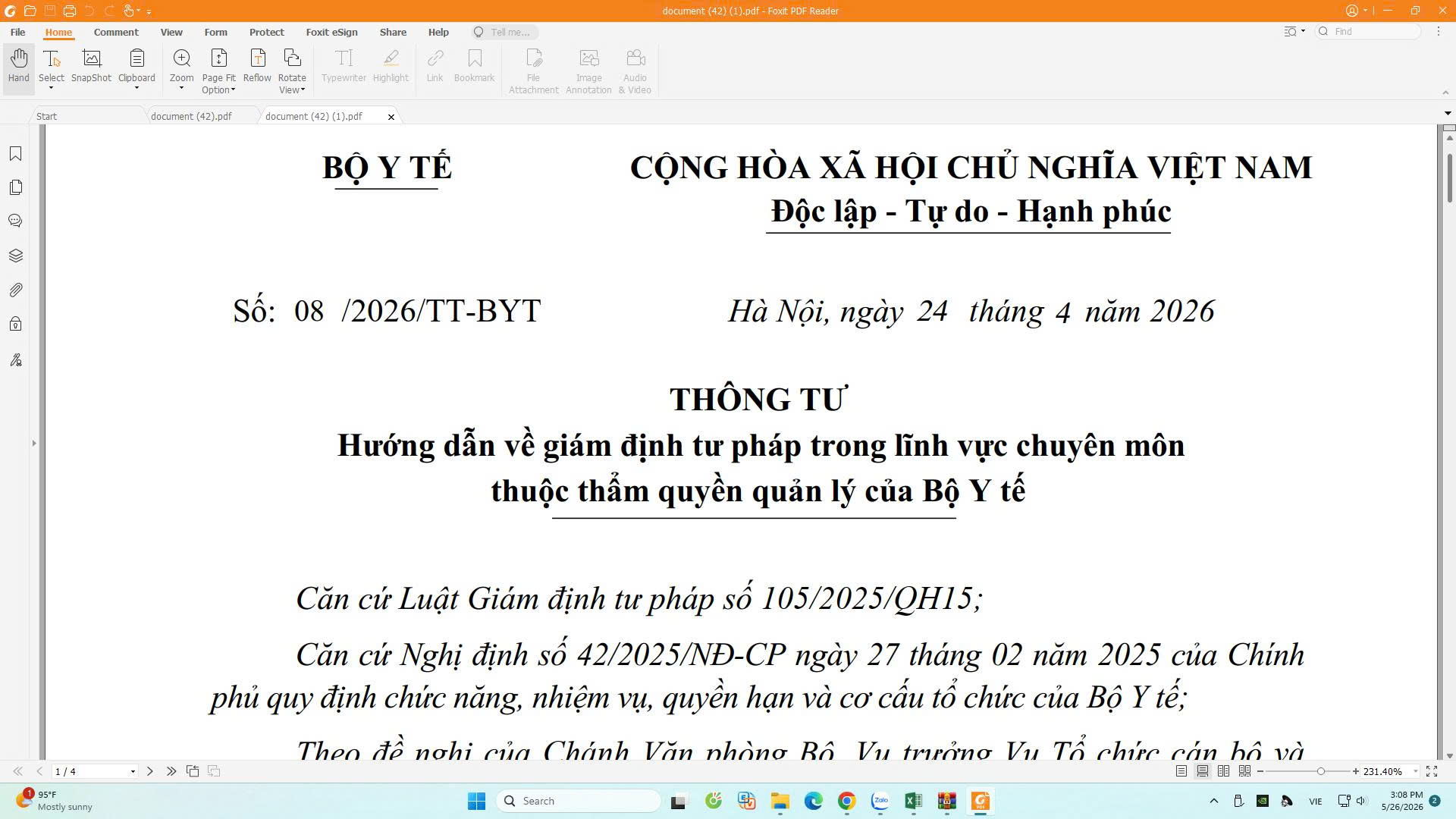1456x819 pixels.
Task: Expand the Rotate View dropdown arrow
Action: (x=303, y=90)
